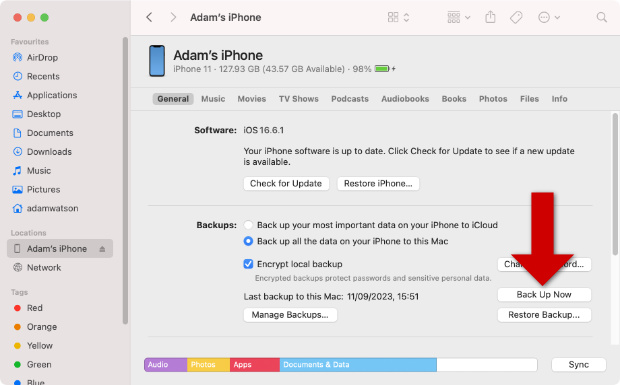Click the iOS 16.6.1 version text

(x=263, y=130)
